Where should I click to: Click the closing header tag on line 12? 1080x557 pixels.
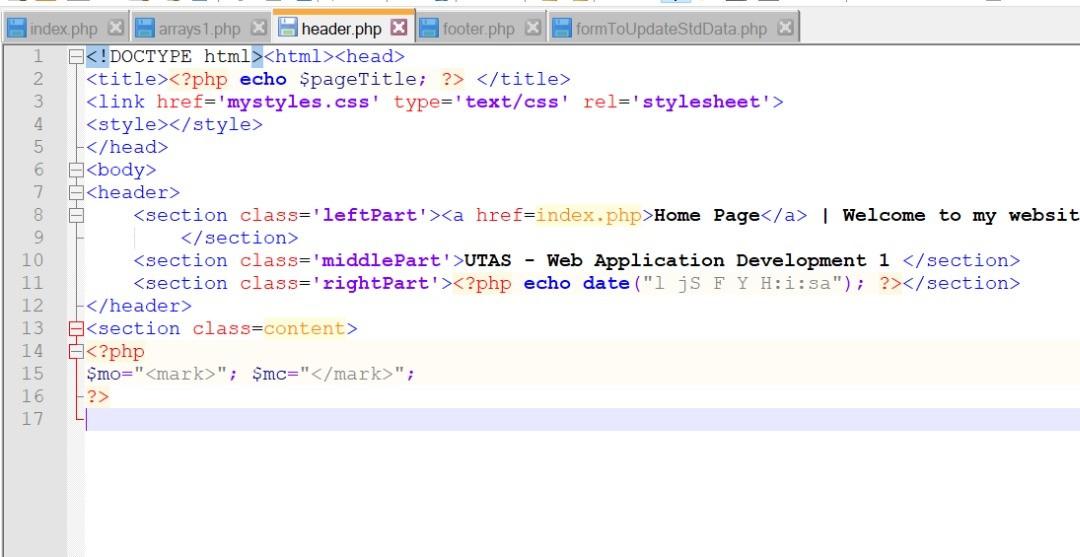tap(139, 306)
